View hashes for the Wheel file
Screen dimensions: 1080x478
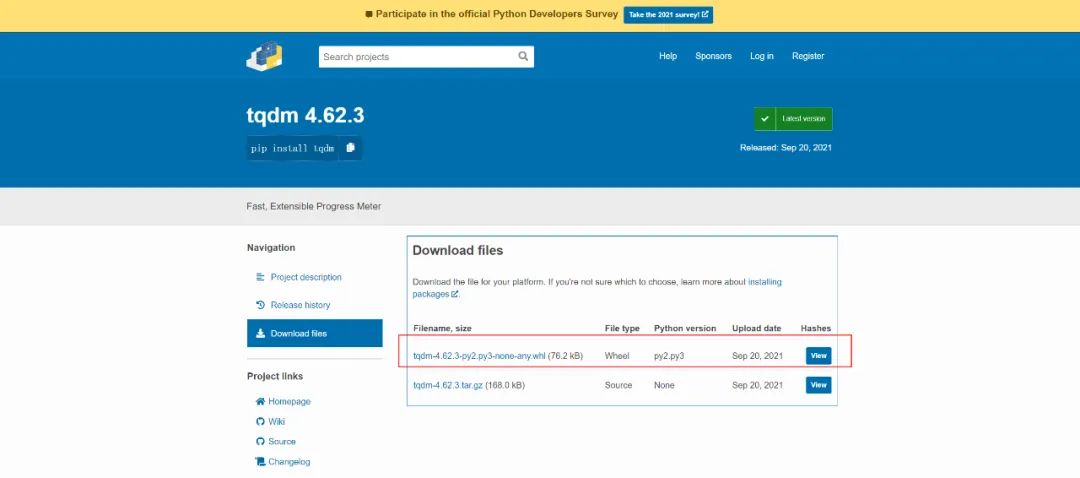point(818,356)
